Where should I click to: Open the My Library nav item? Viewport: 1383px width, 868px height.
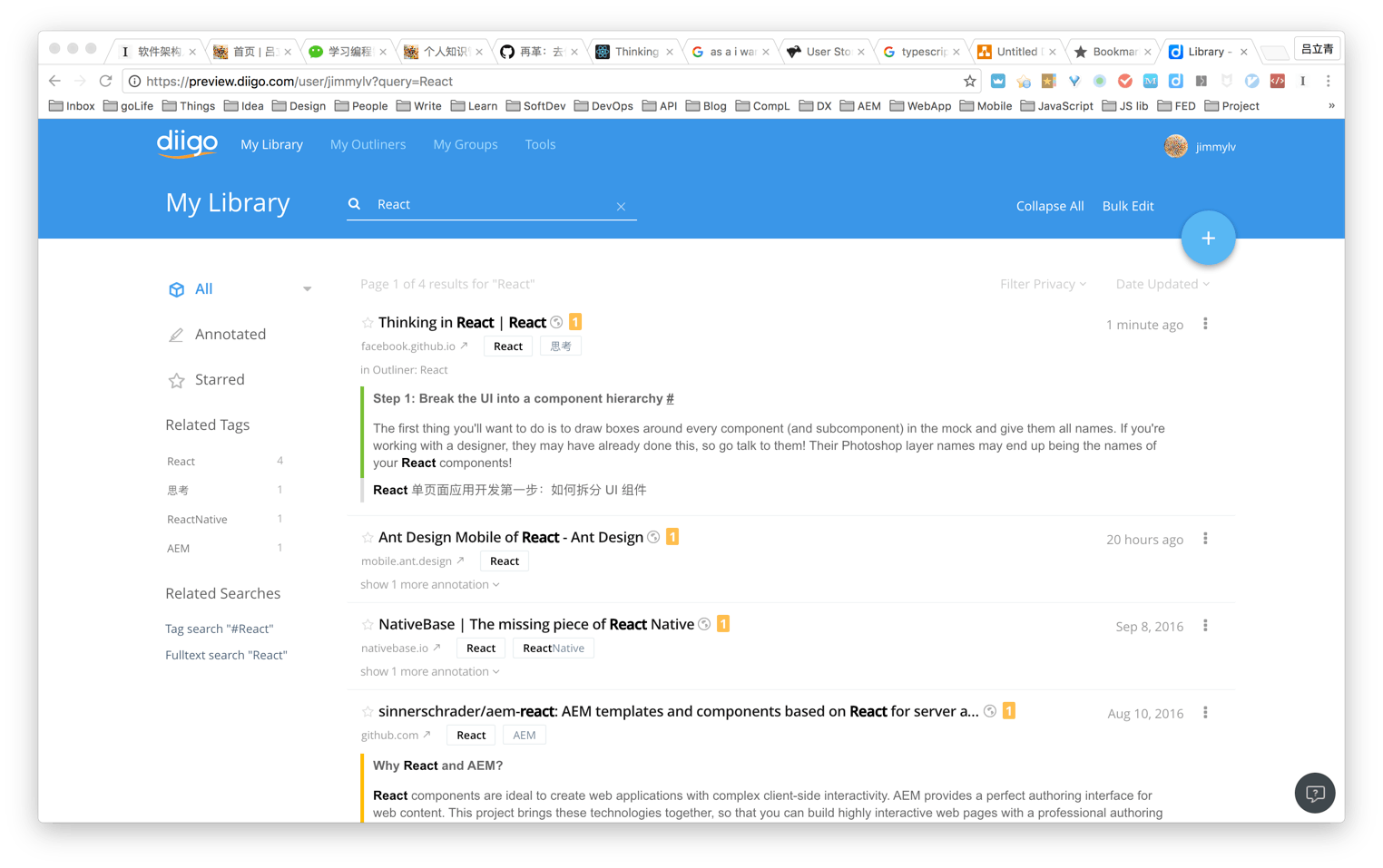pos(271,144)
